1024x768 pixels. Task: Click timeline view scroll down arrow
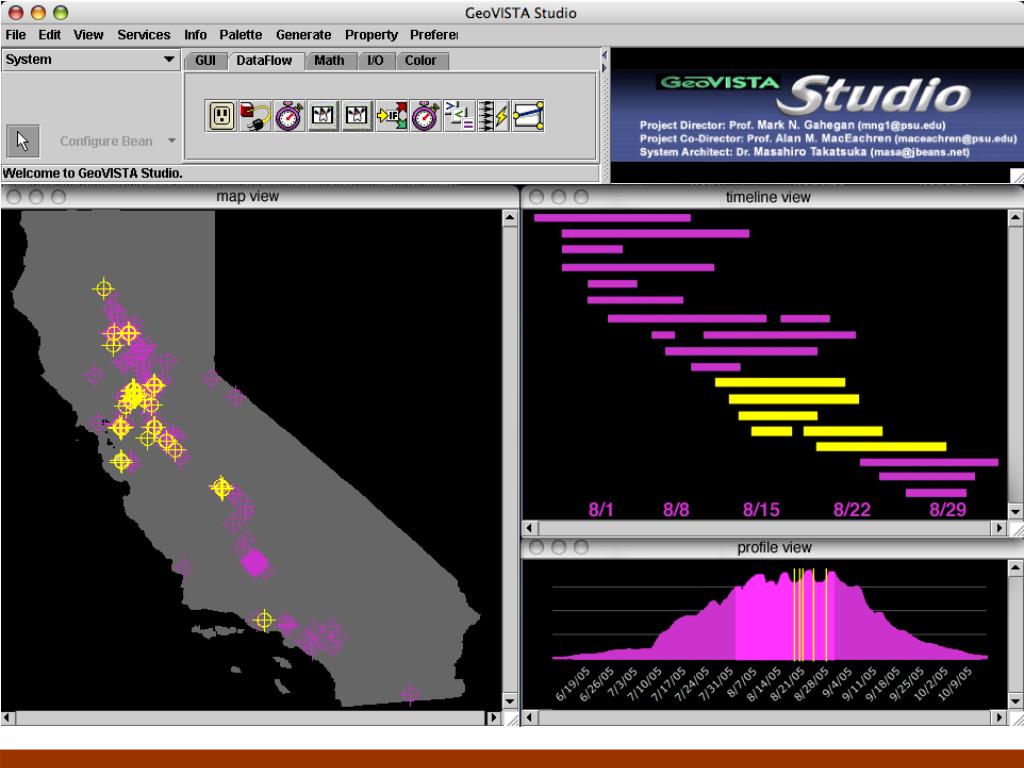coord(1015,511)
